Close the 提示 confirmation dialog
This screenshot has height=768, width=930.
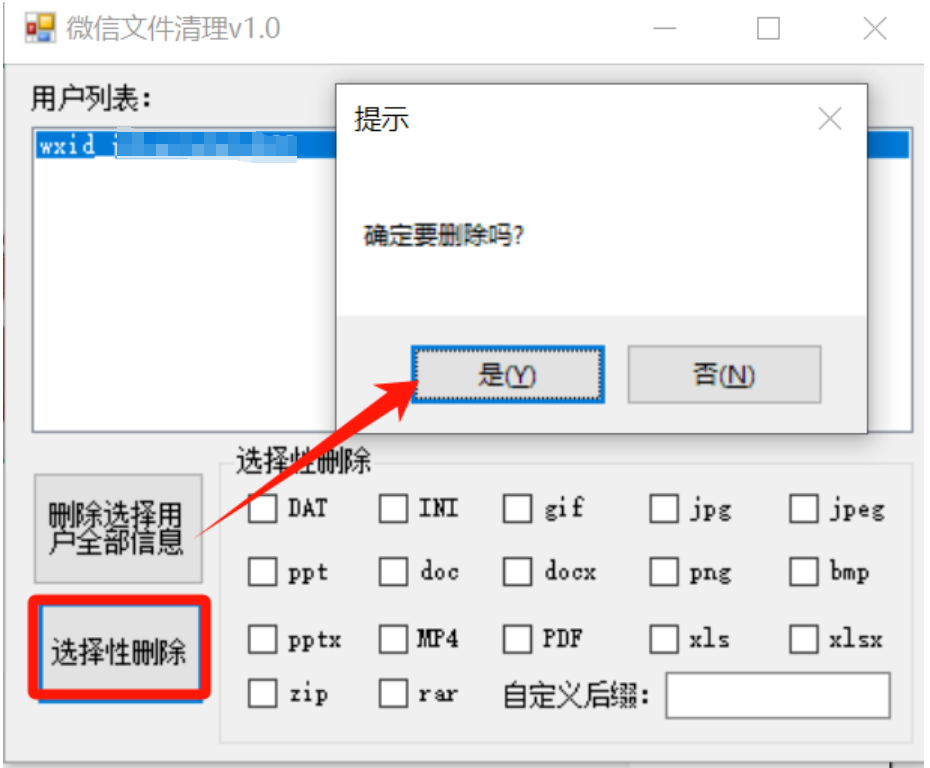[830, 119]
